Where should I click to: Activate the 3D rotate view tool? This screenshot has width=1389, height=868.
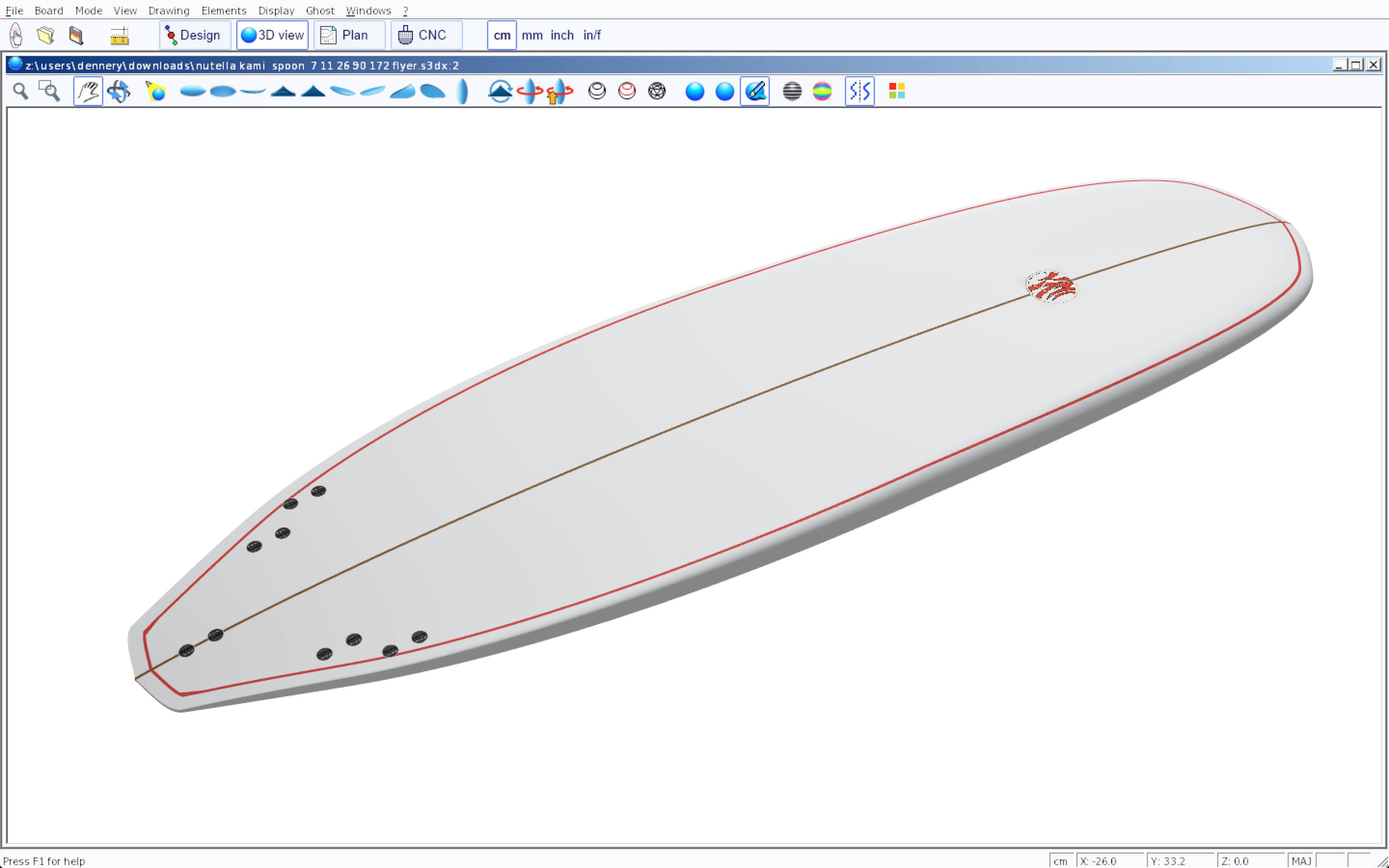119,91
